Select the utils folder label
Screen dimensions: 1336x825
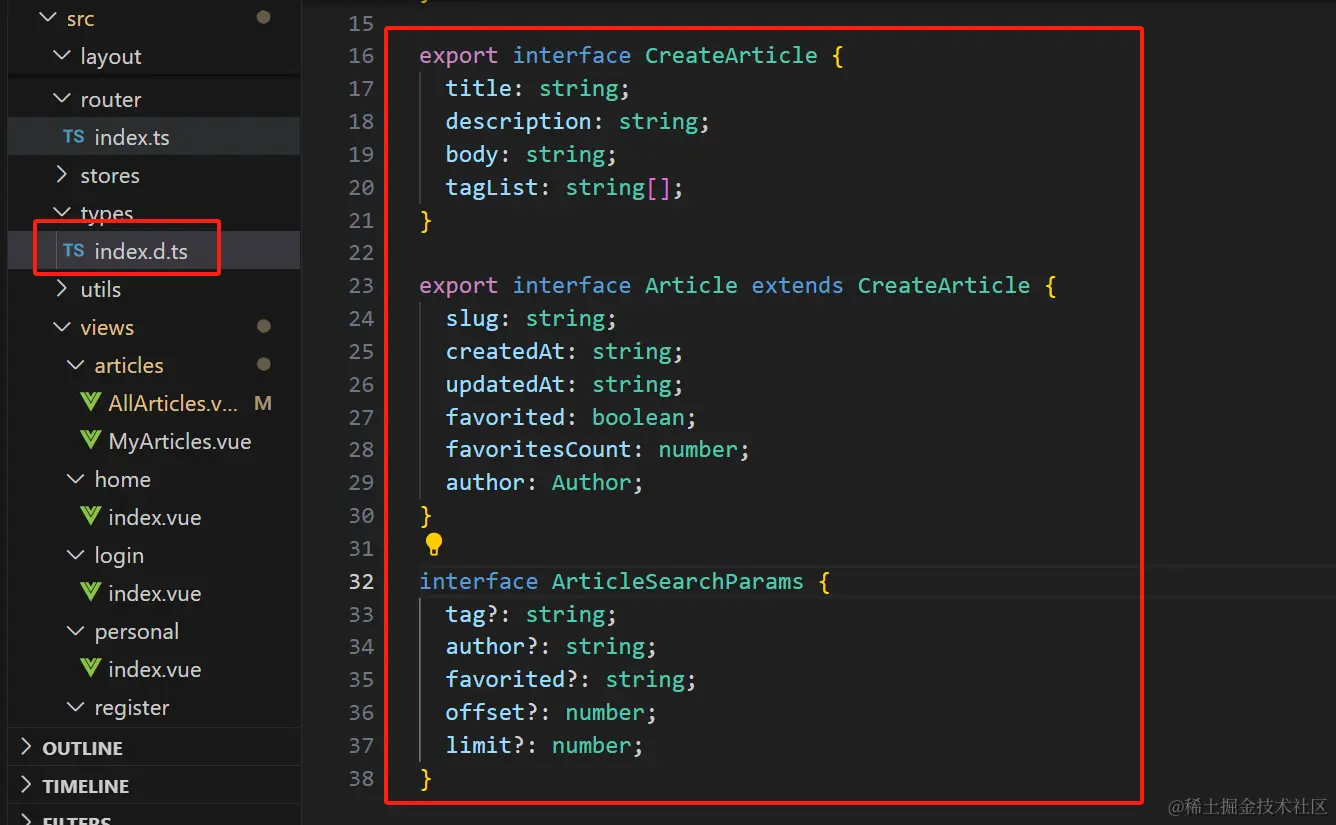tap(101, 290)
